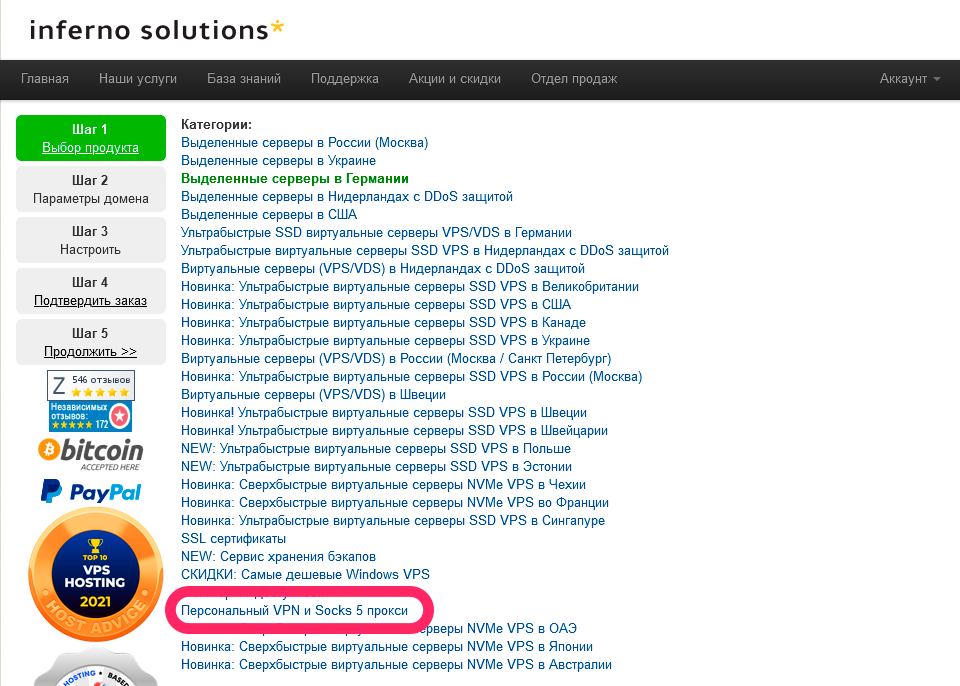This screenshot has width=960, height=686.
Task: Open SSD VPS в Швейцарии category
Action: (394, 431)
